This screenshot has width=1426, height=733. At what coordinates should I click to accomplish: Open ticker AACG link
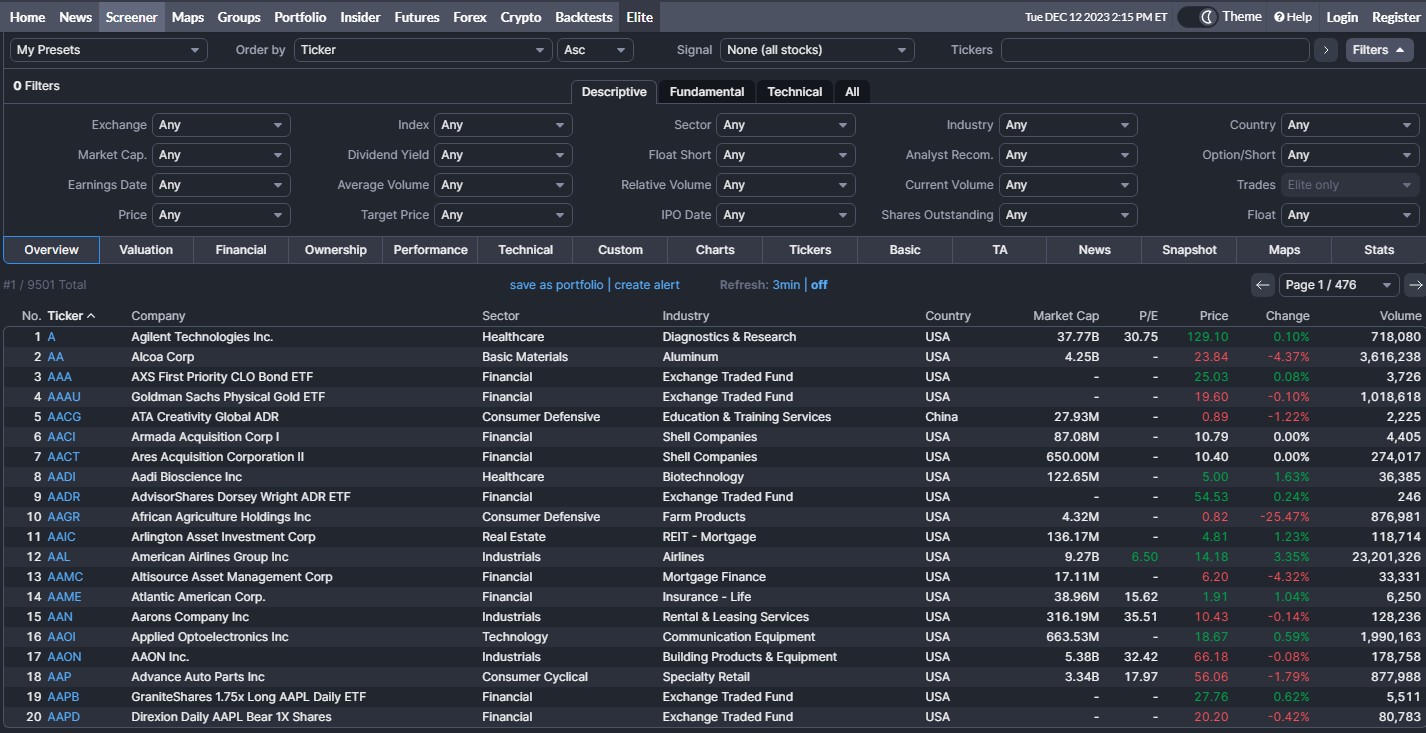[x=64, y=417]
